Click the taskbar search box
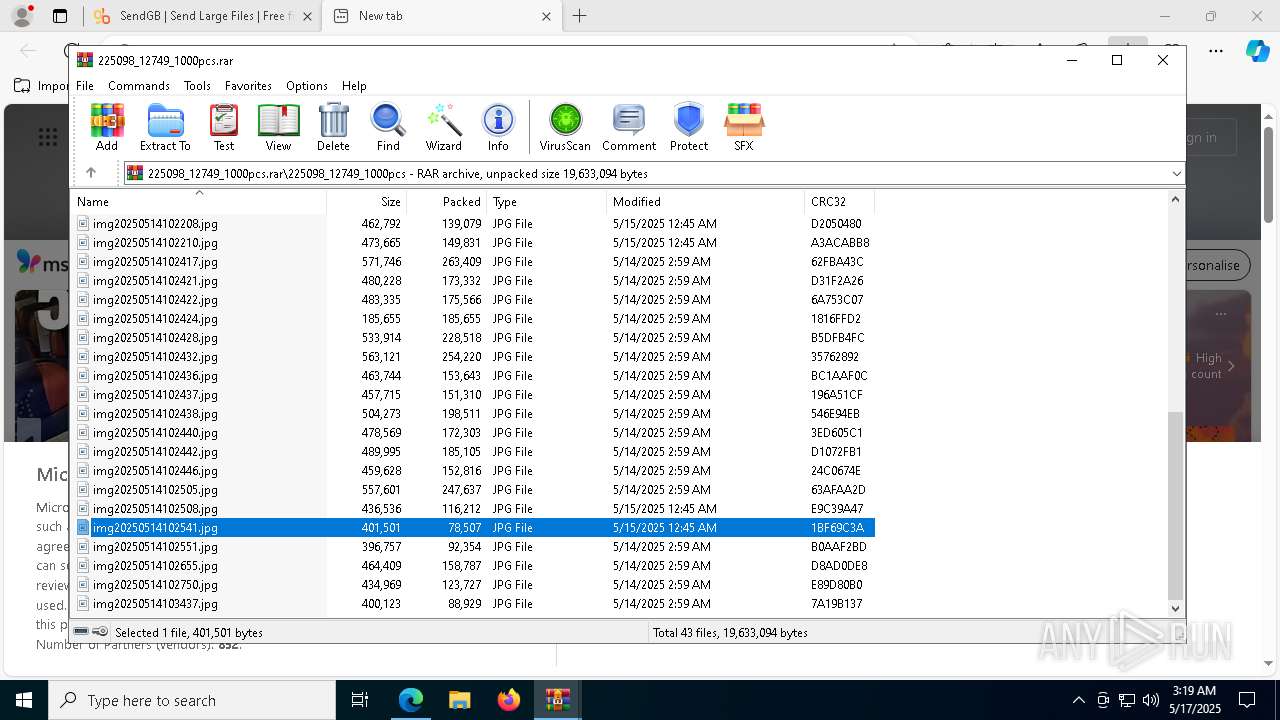 pyautogui.click(x=192, y=700)
